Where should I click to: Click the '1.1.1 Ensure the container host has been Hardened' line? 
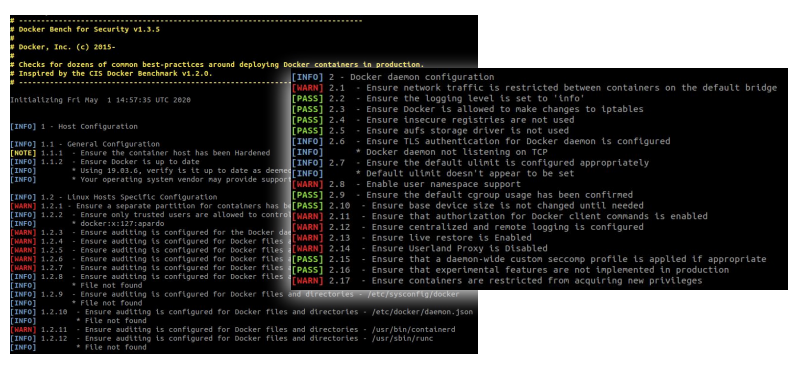click(140, 153)
